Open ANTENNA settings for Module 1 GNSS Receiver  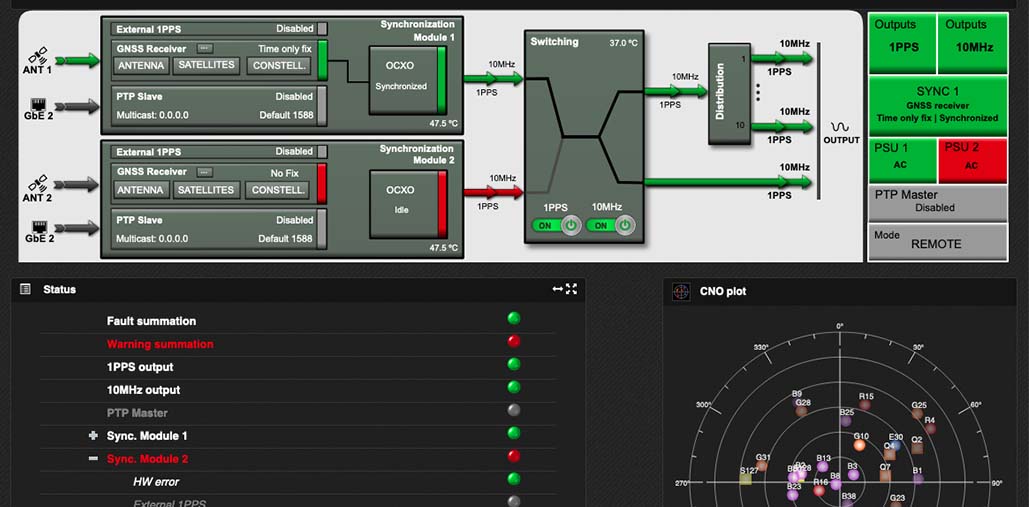pyautogui.click(x=141, y=66)
